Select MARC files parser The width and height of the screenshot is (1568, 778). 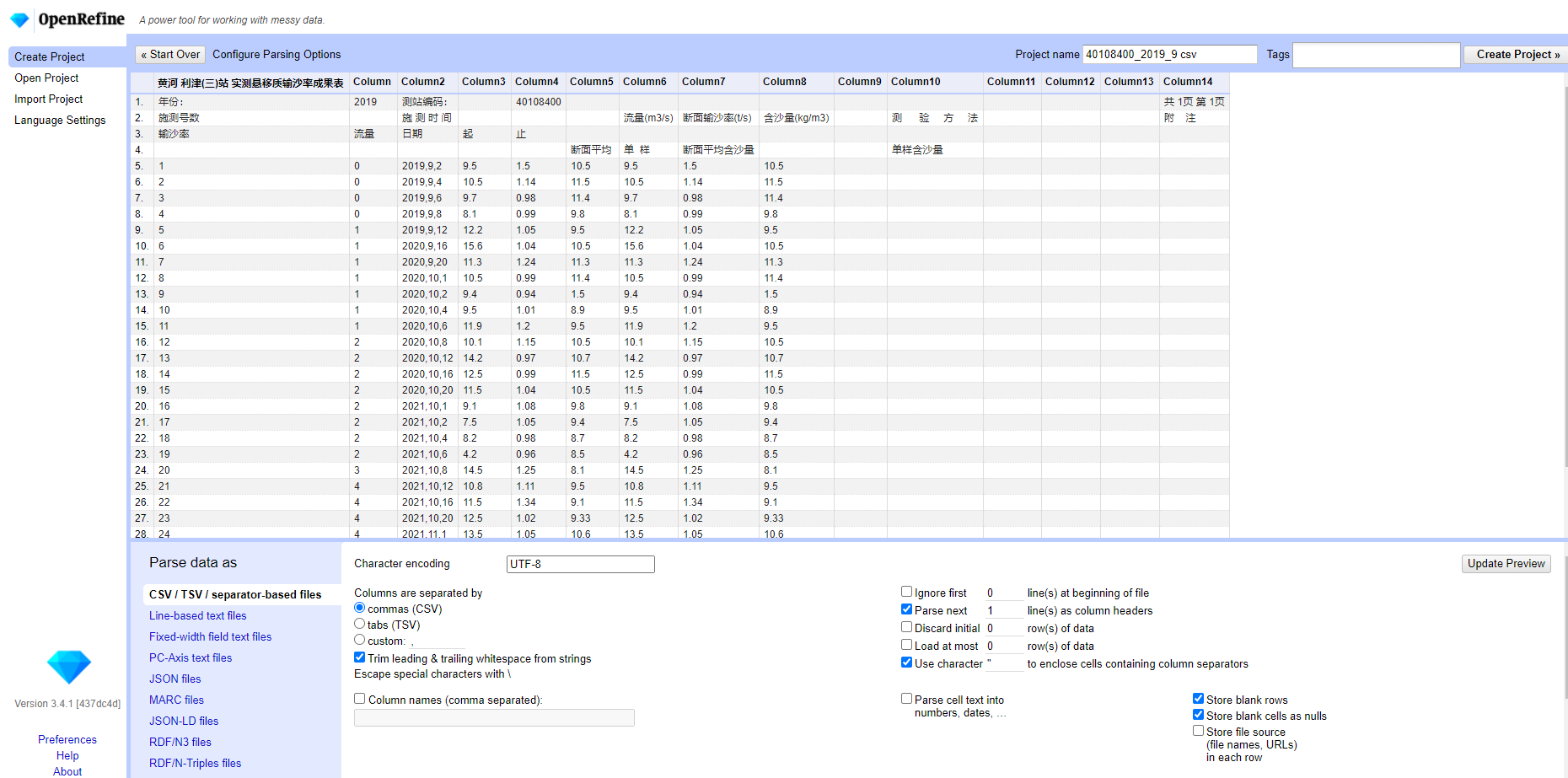click(x=177, y=700)
